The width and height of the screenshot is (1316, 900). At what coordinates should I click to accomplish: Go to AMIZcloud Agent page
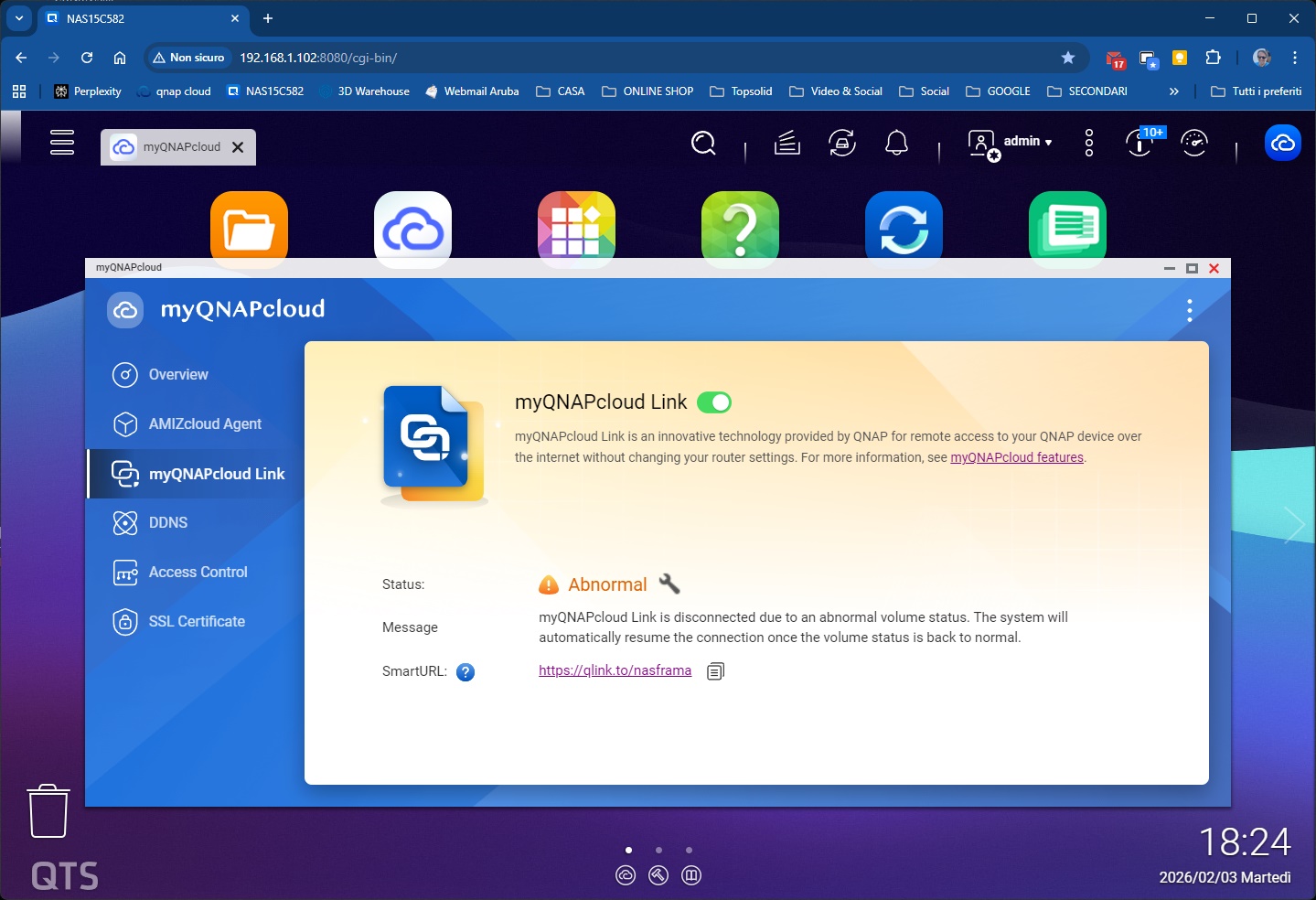click(x=205, y=424)
